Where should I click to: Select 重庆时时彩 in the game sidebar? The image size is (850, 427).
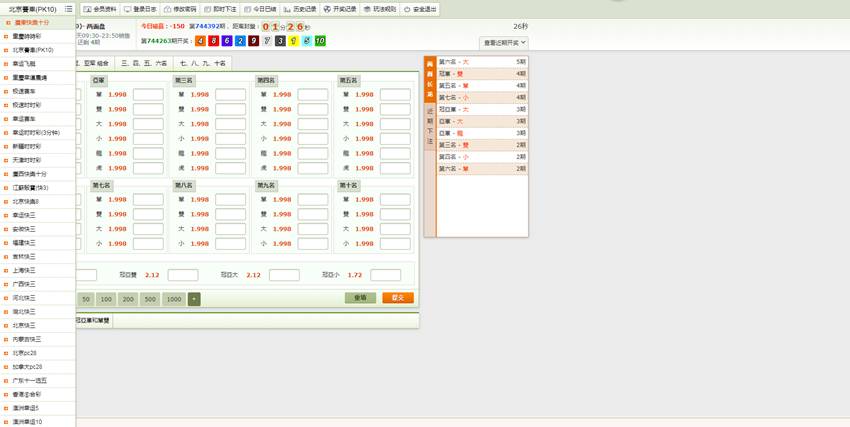[x=38, y=36]
